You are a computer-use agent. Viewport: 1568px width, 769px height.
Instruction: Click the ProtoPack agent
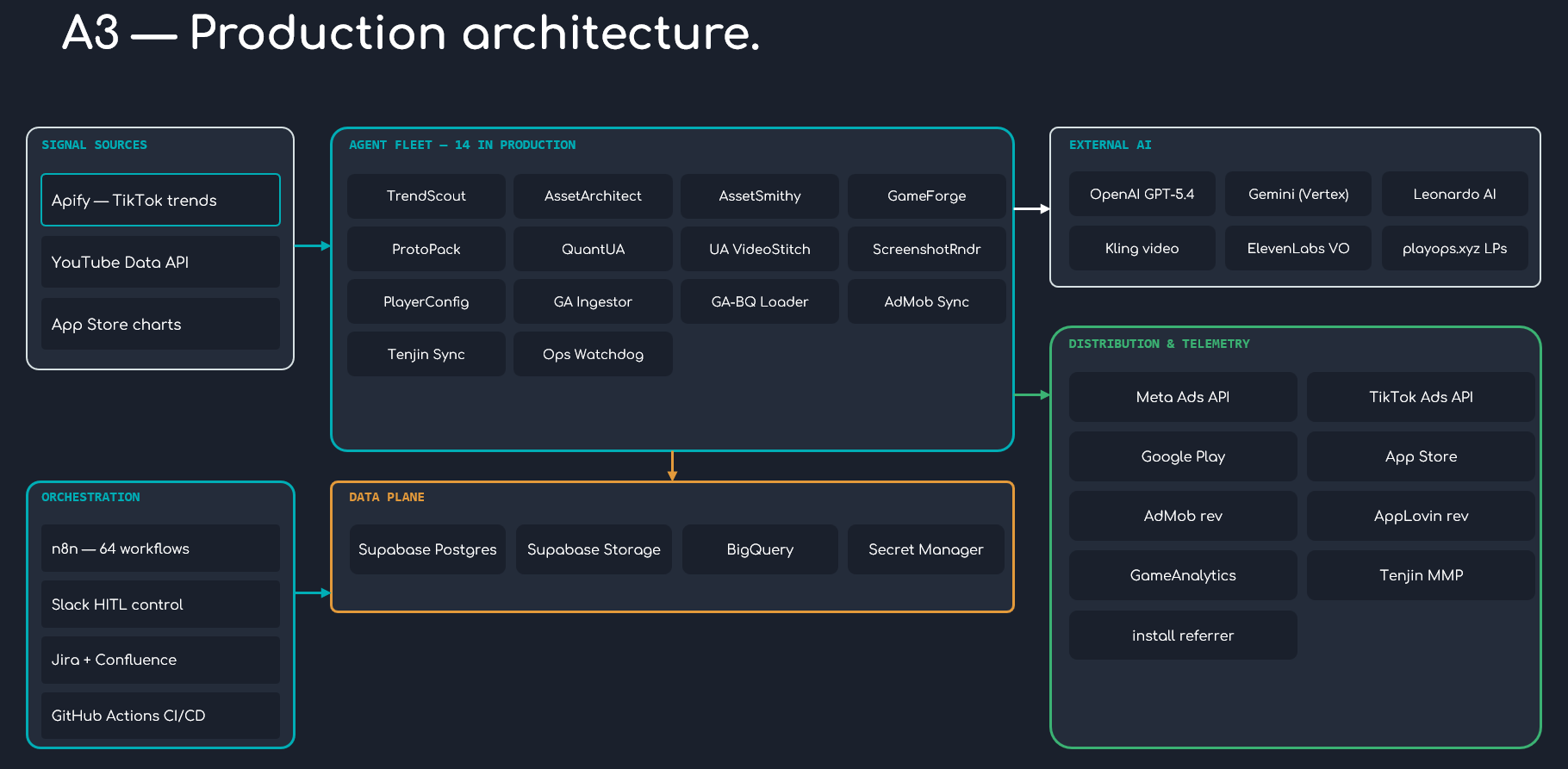[x=426, y=249]
